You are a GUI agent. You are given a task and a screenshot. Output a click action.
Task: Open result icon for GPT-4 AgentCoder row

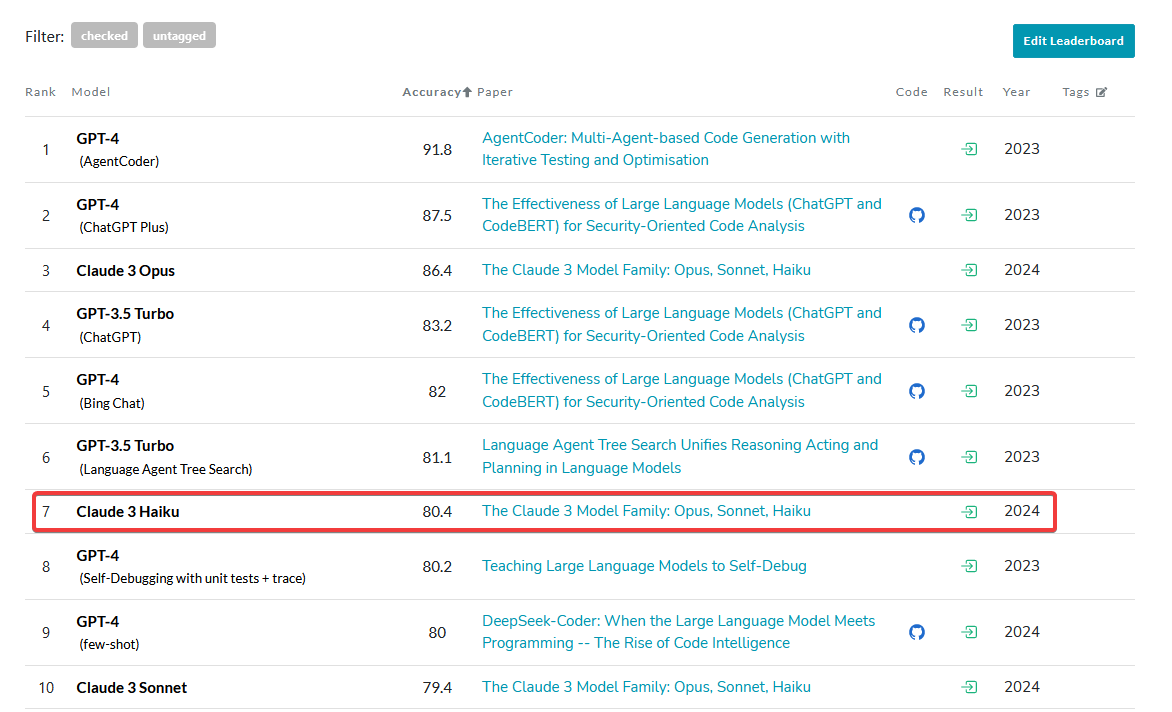pyautogui.click(x=969, y=149)
